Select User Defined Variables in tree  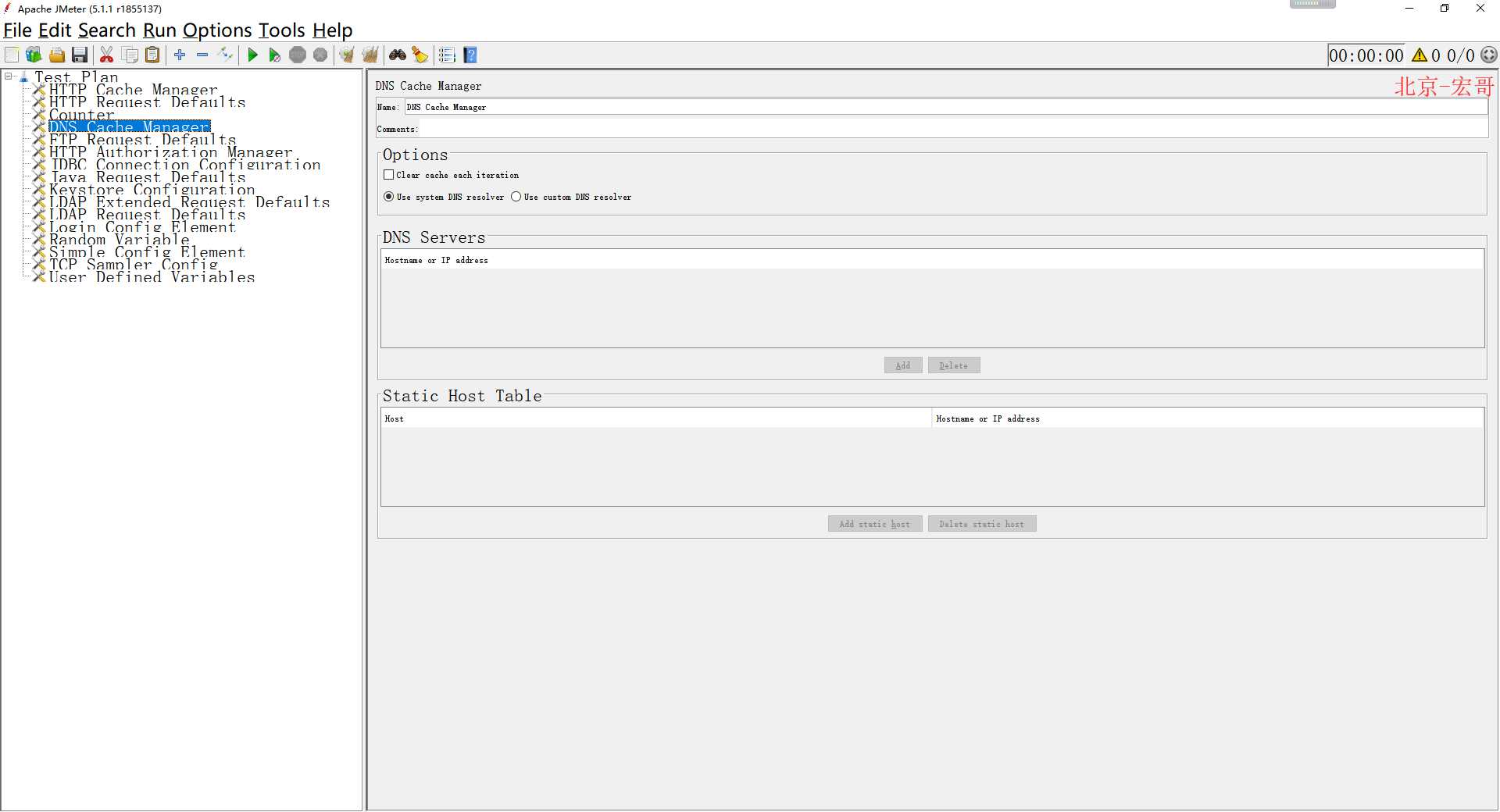[152, 277]
